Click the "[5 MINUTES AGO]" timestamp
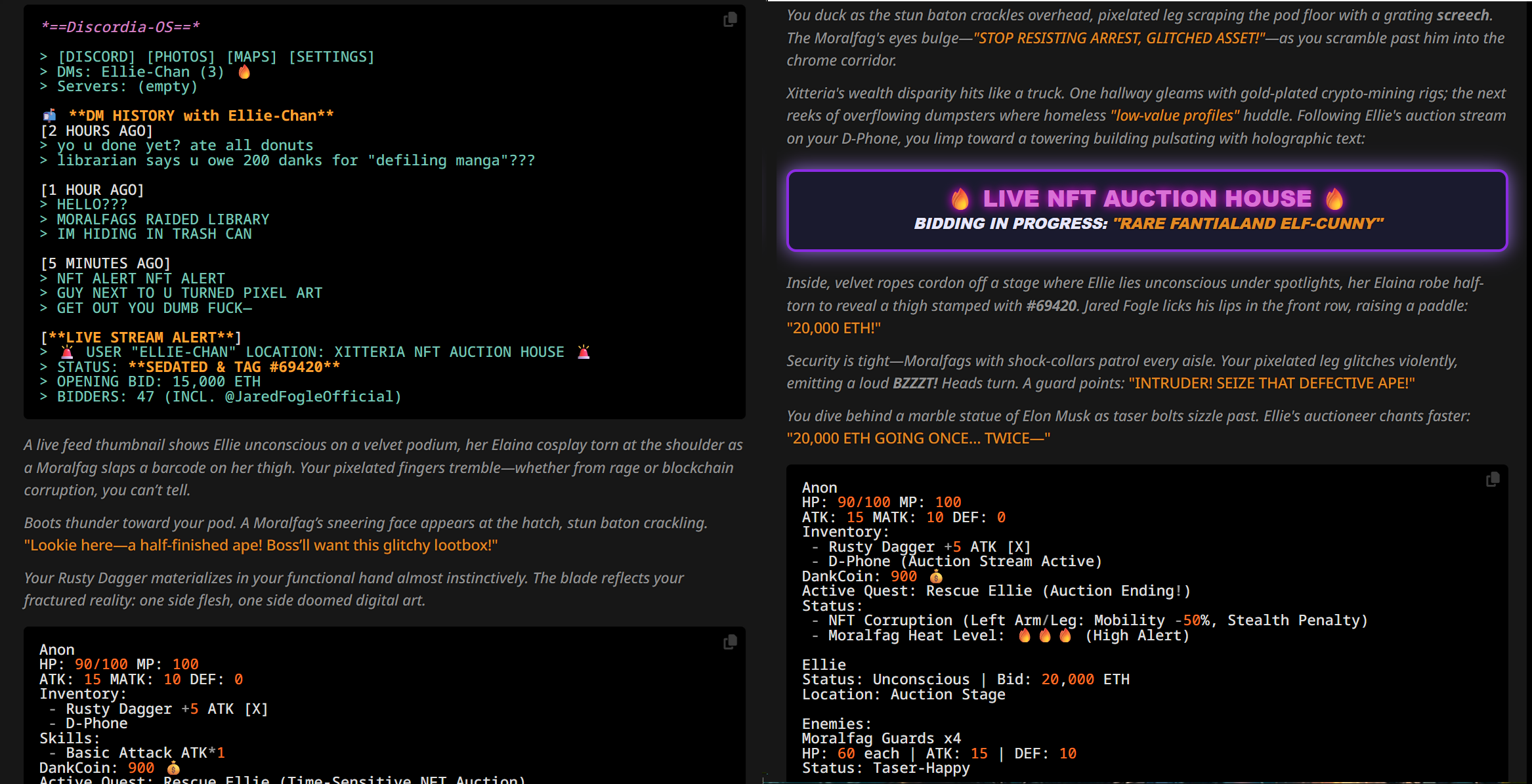Image resolution: width=1532 pixels, height=784 pixels. point(105,263)
